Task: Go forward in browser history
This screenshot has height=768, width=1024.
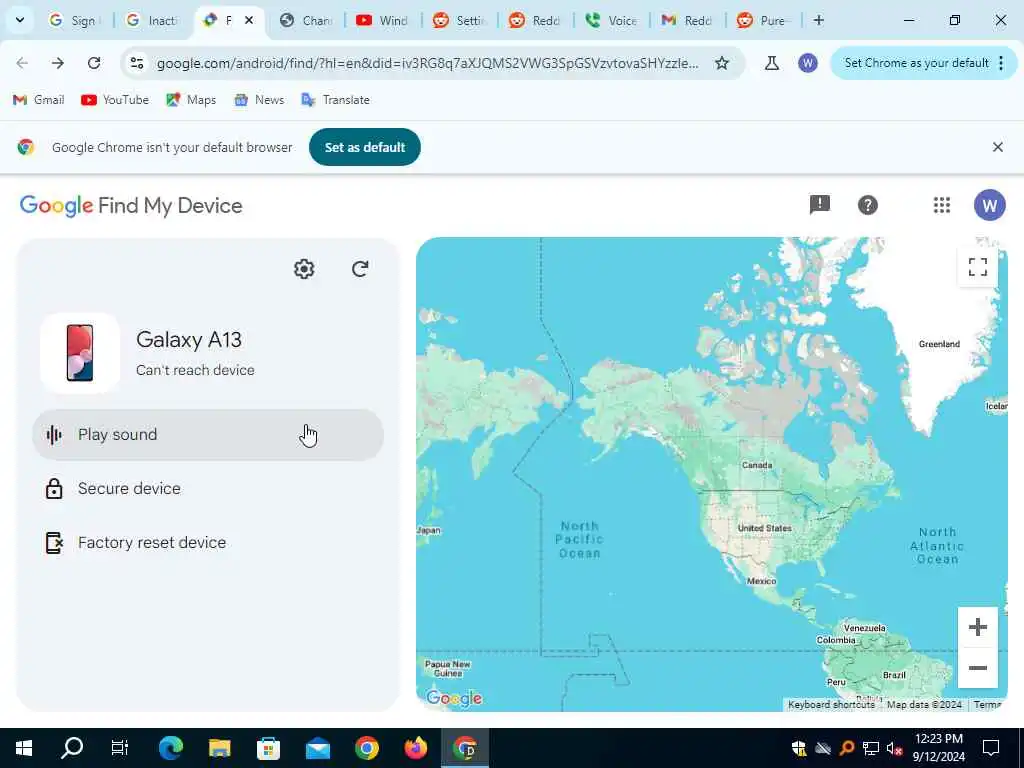Action: 58,63
